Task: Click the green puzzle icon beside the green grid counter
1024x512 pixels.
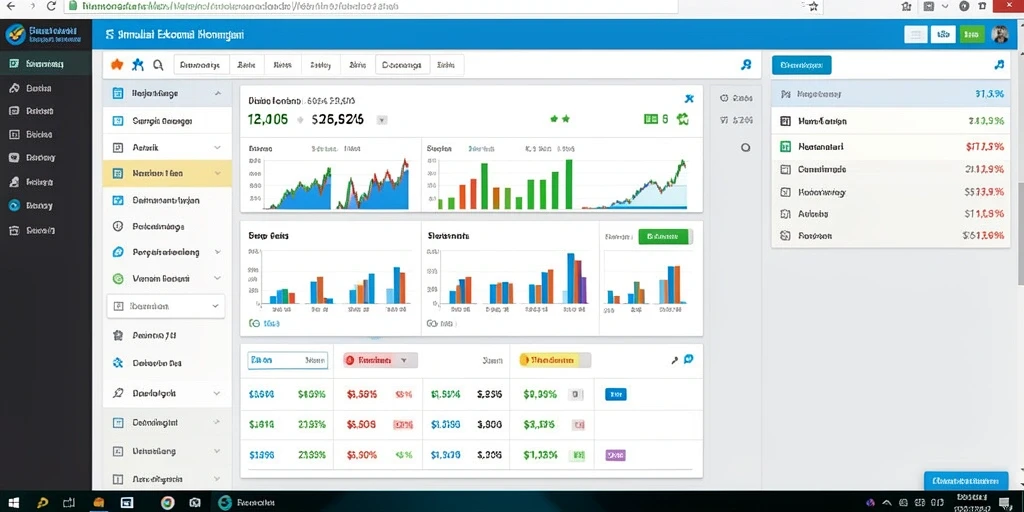Action: point(682,119)
